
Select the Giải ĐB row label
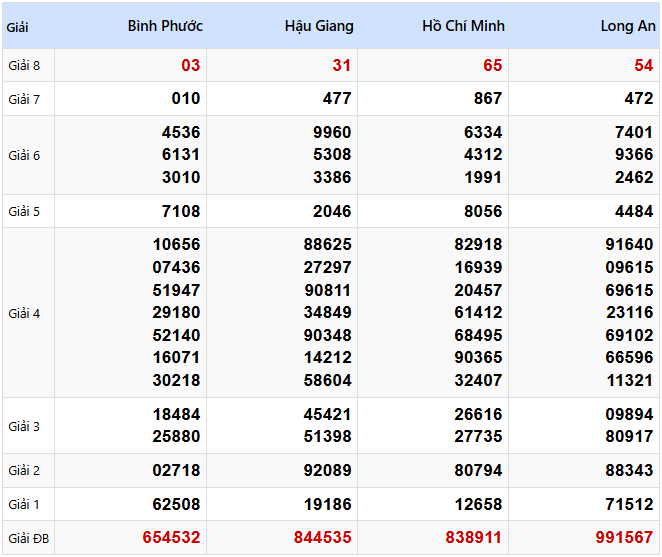tap(28, 538)
